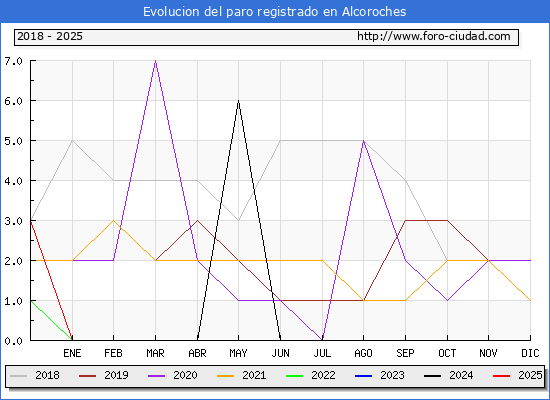Select the red 2025 legend line swatch
The width and height of the screenshot is (550, 400).
point(502,376)
